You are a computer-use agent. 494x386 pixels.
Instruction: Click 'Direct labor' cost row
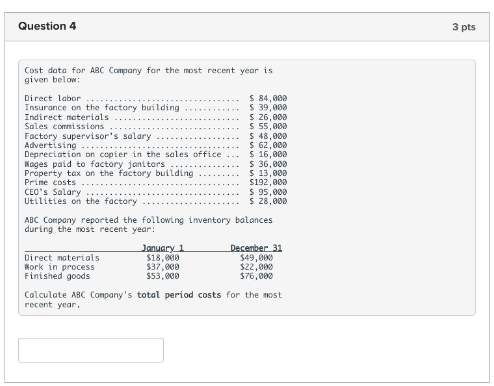pos(156,98)
